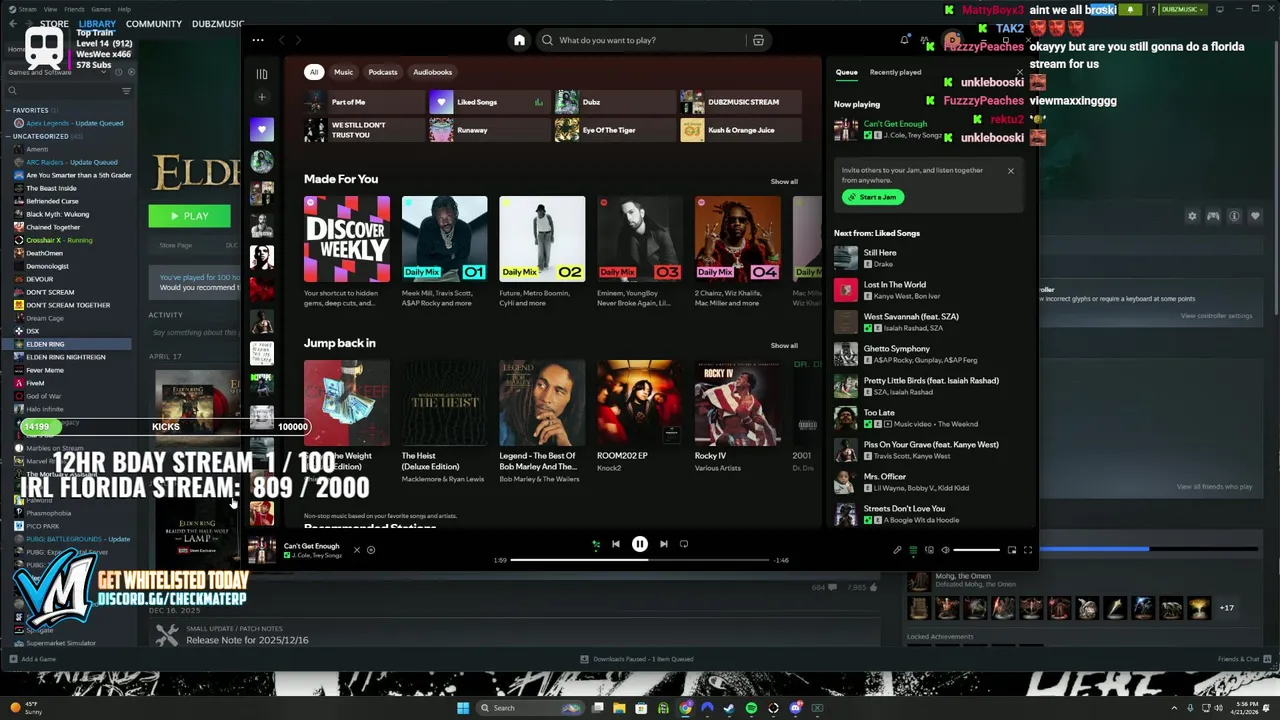
Task: Enter Spotify full screen mode
Action: pos(1027,550)
